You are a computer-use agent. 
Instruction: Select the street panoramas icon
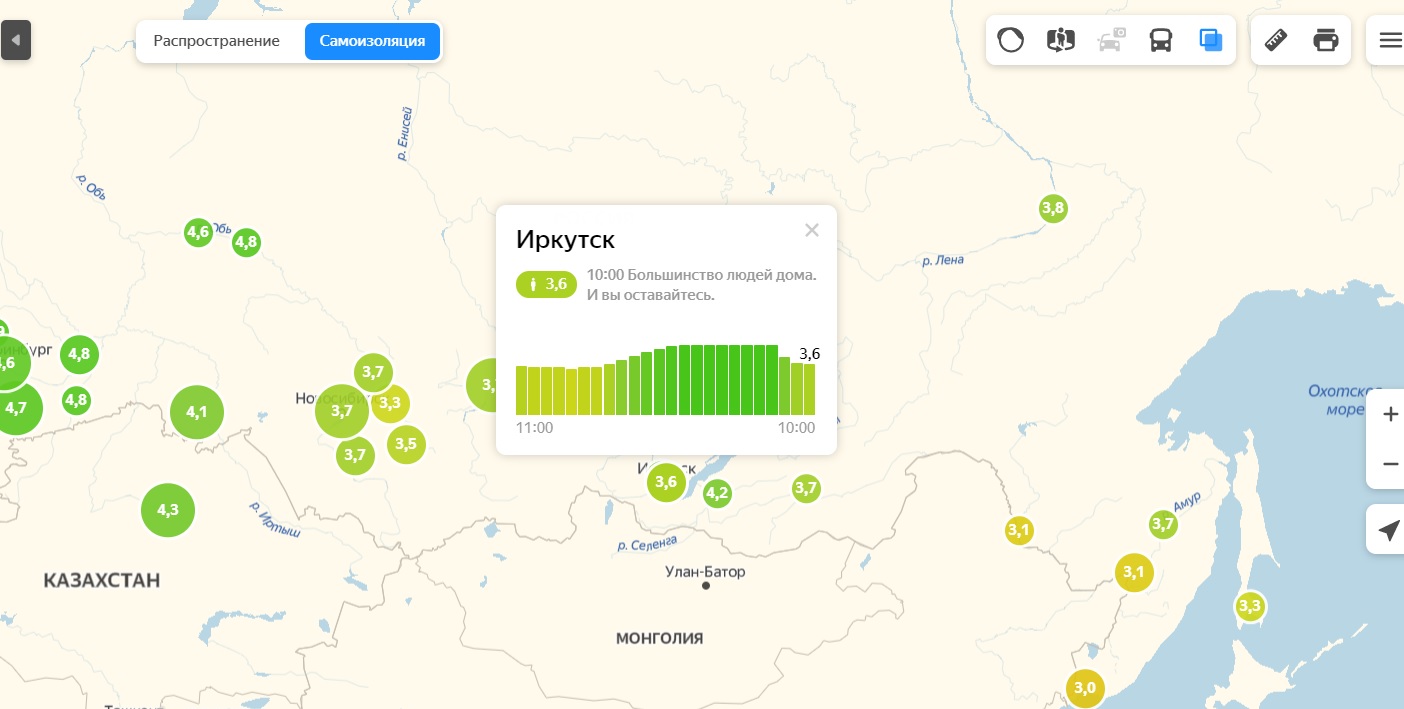click(1060, 40)
